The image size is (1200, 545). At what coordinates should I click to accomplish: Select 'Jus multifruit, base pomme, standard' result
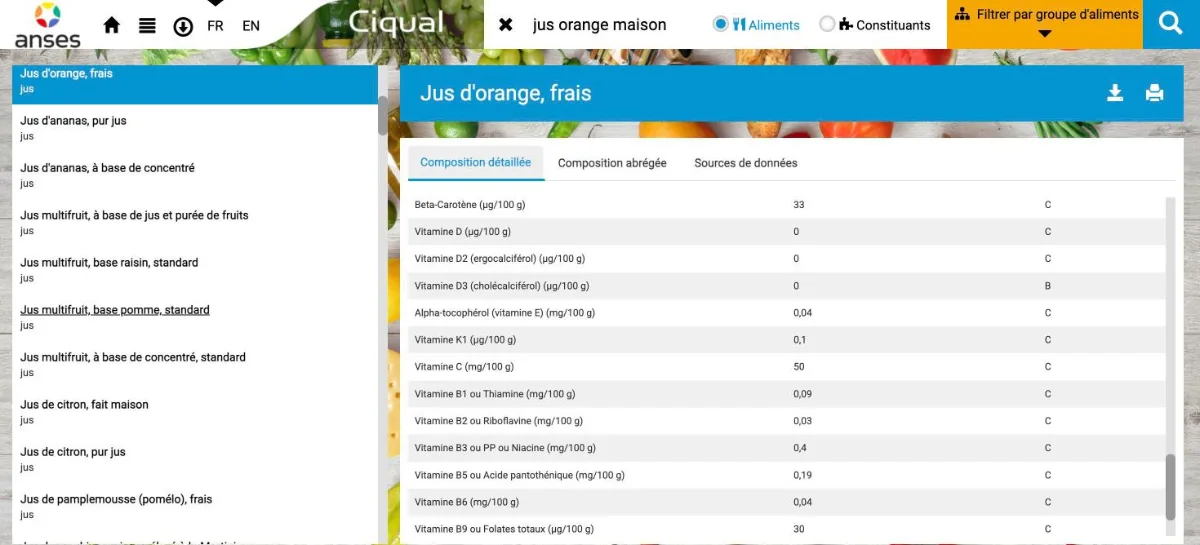(194, 317)
